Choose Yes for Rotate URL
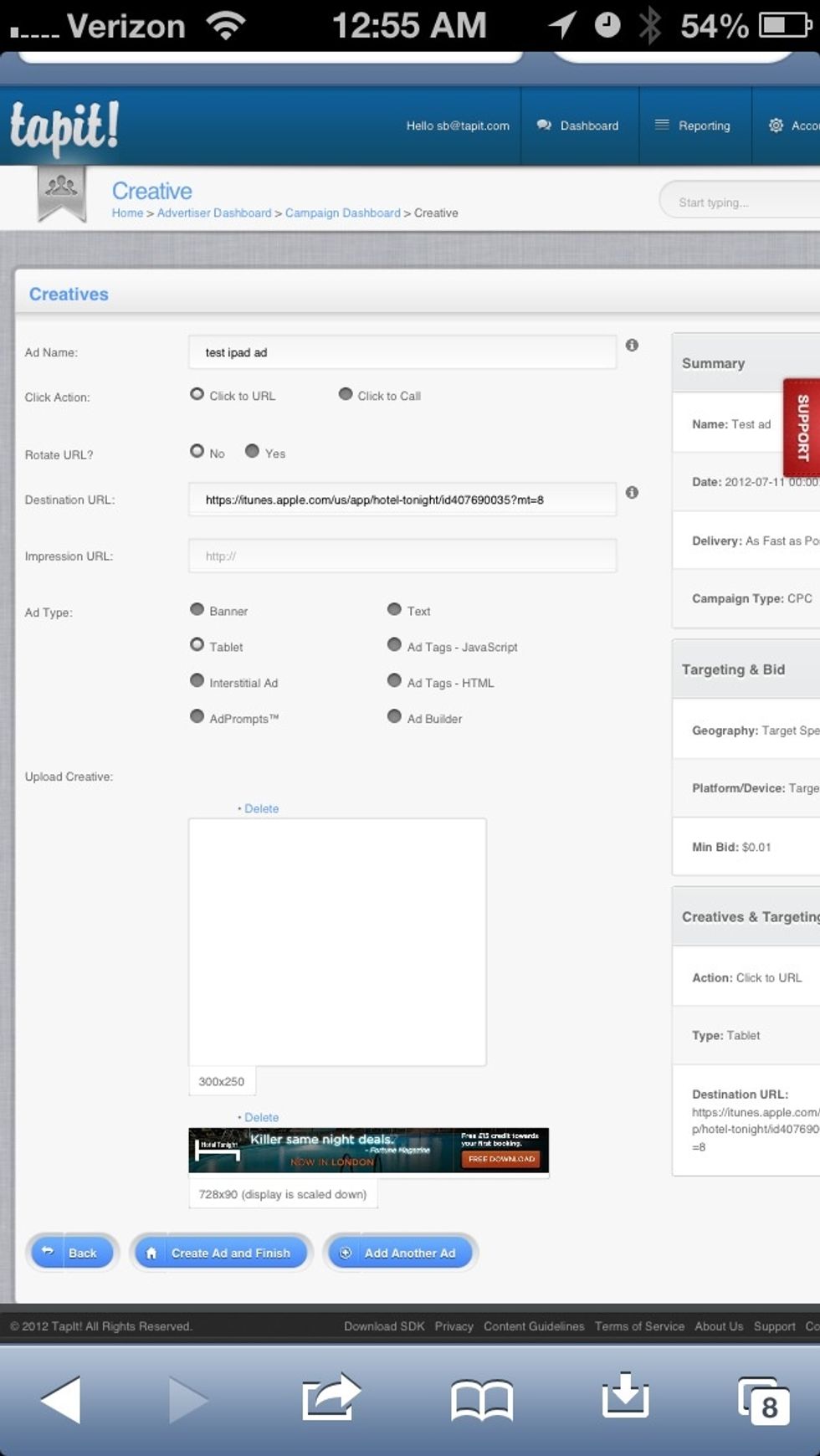Viewport: 820px width, 1456px height. (252, 451)
